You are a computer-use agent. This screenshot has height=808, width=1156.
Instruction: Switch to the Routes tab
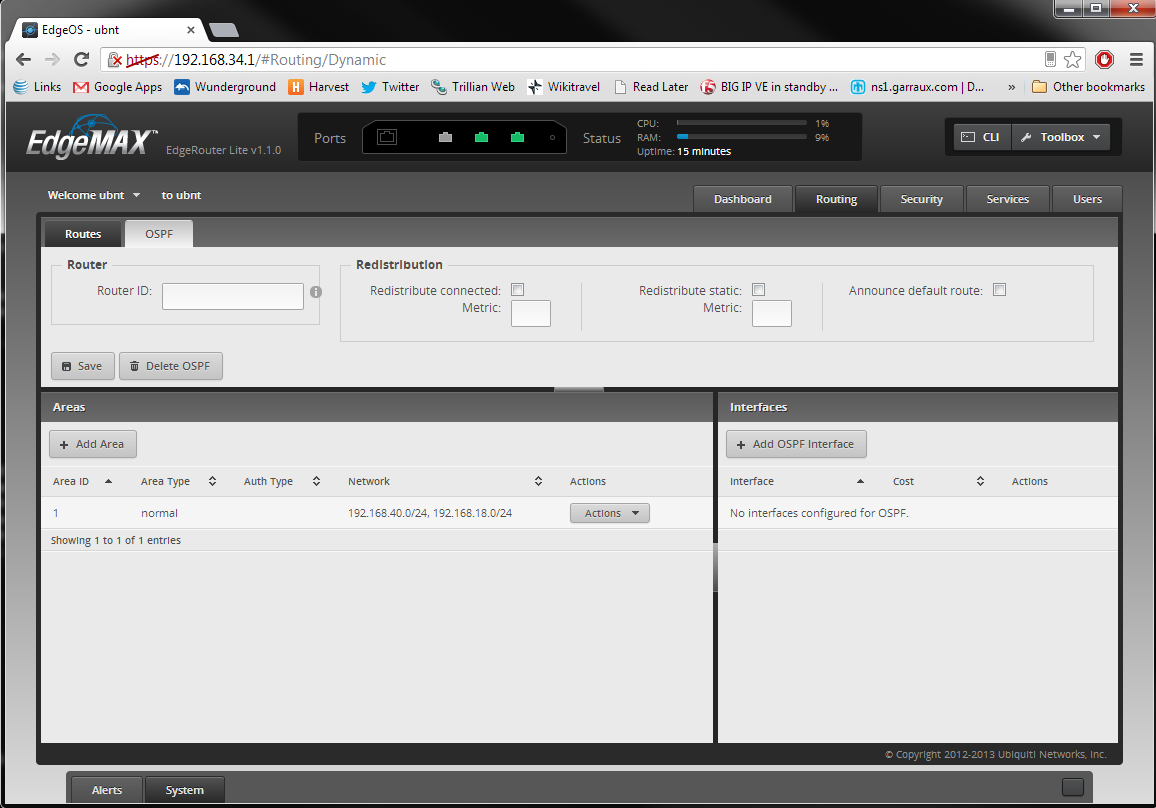[83, 234]
